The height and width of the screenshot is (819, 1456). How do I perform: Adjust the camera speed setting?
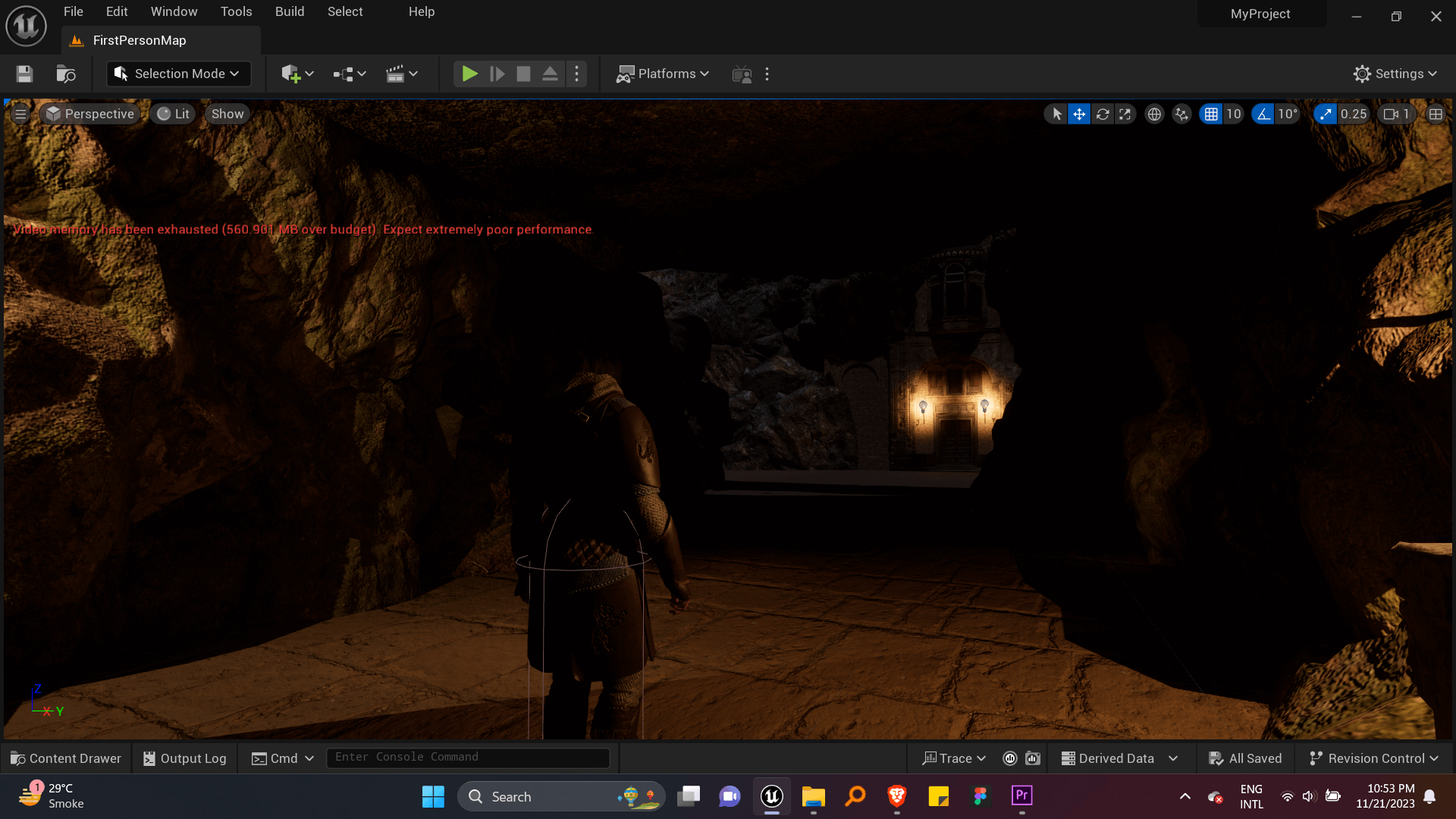(1397, 114)
